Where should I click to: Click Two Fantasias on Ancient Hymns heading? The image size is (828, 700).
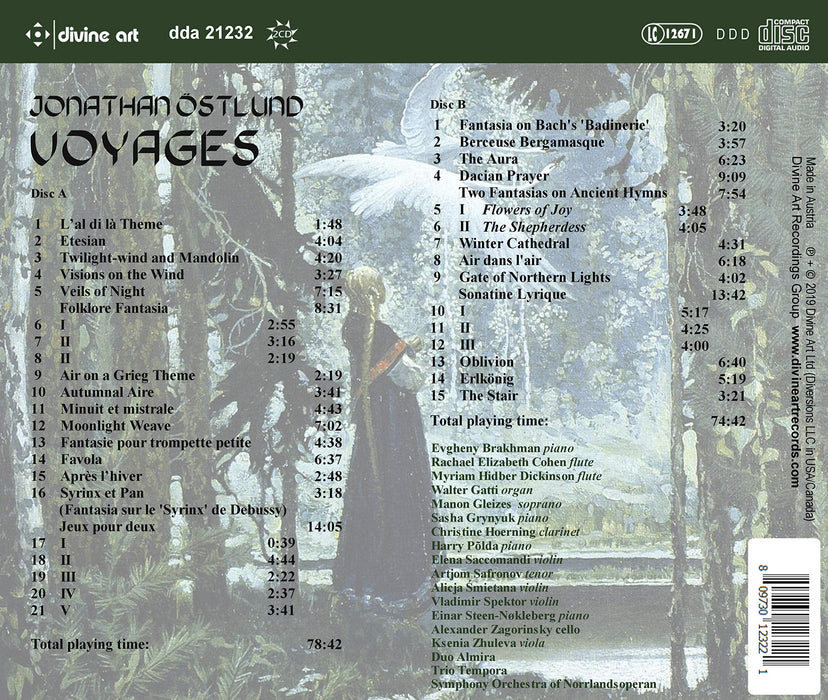(x=563, y=193)
